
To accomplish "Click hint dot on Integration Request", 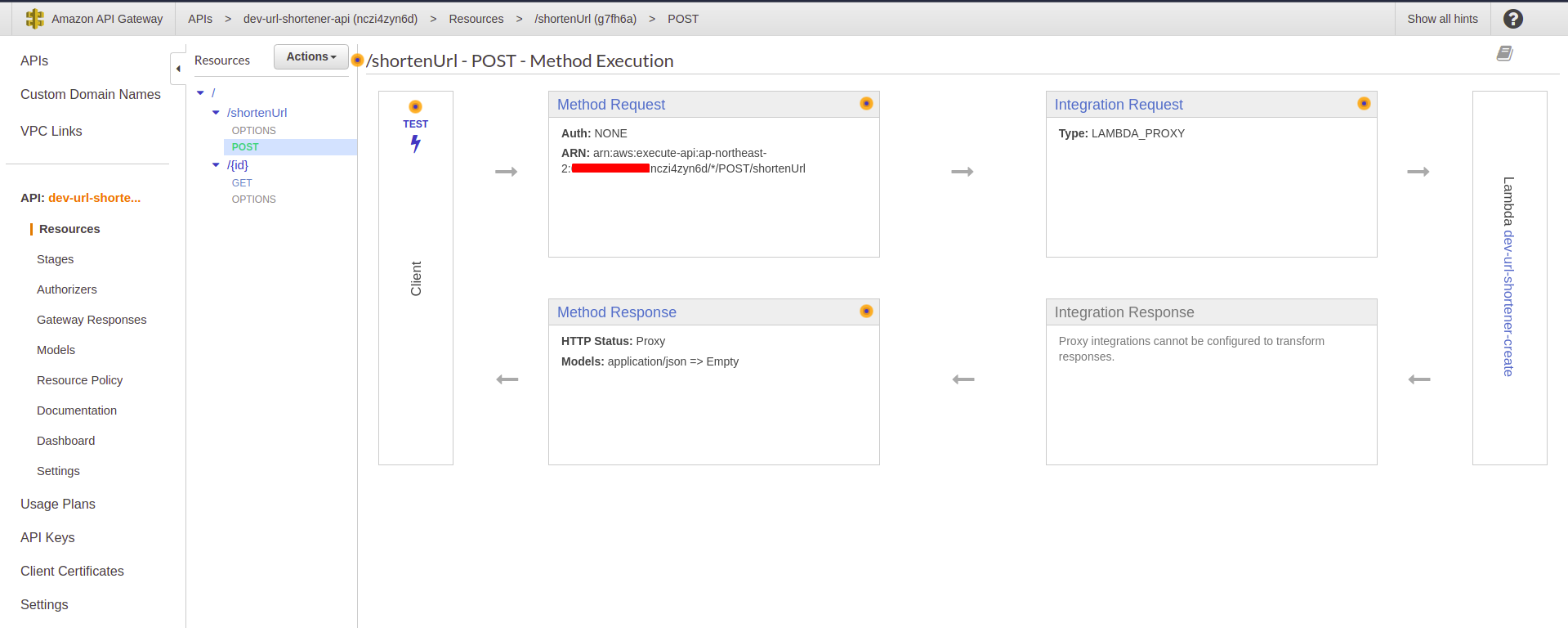I will (x=1364, y=103).
